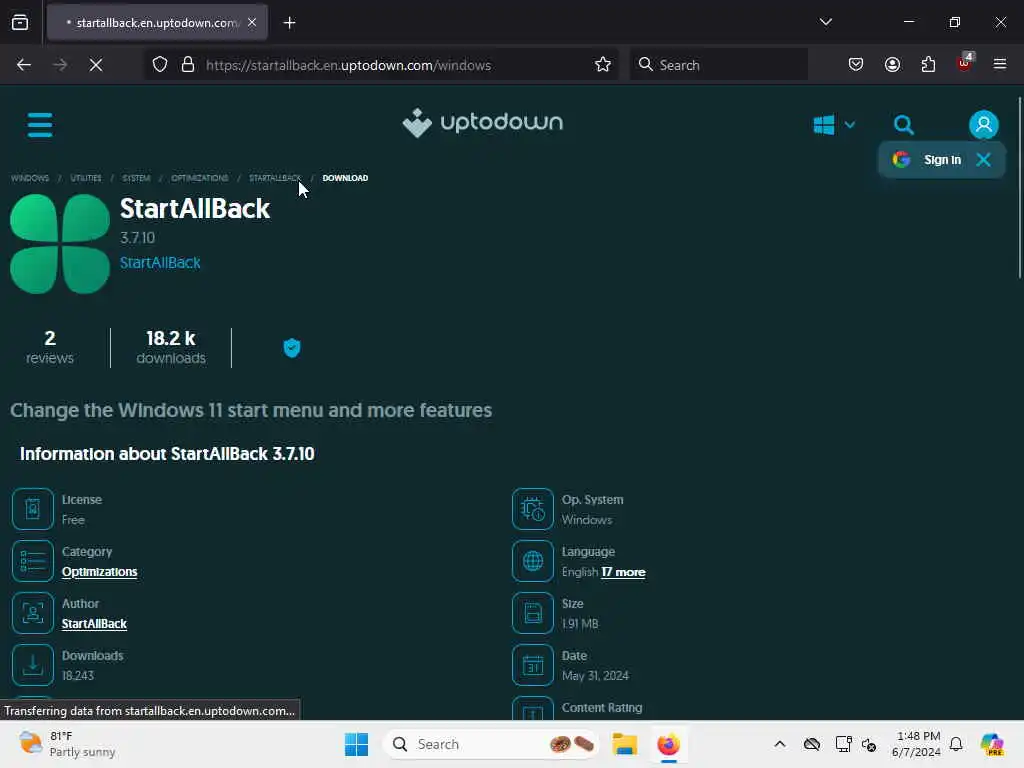The height and width of the screenshot is (768, 1024).
Task: Open File Explorer from the taskbar
Action: tap(624, 744)
